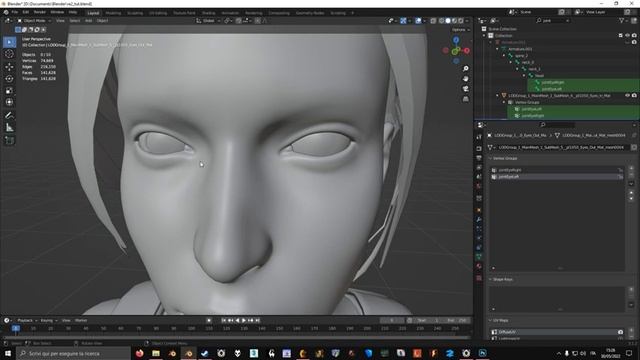Select rendered viewport shading mode
640x360 pixels.
point(461,20)
